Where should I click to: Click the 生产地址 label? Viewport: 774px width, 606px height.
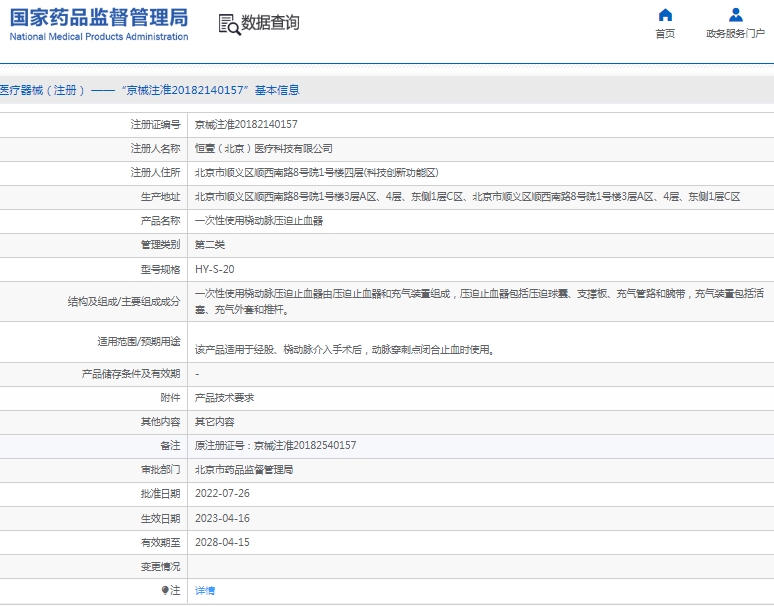(x=160, y=197)
